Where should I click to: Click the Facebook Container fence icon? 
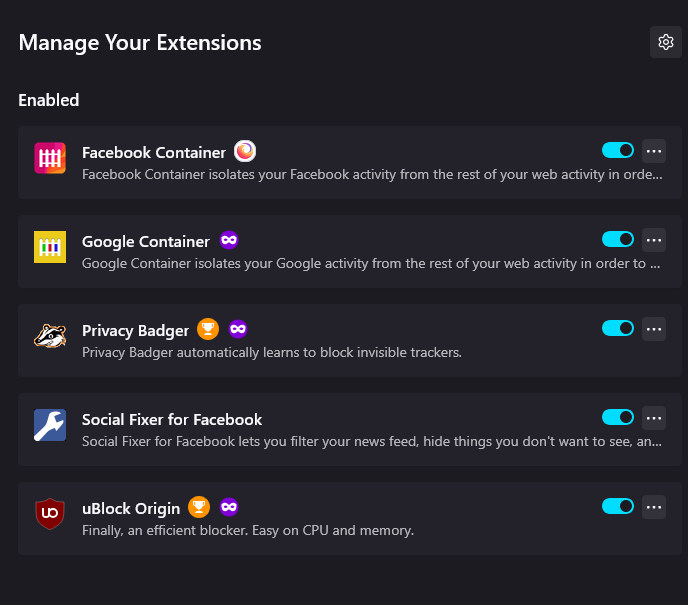click(50, 158)
